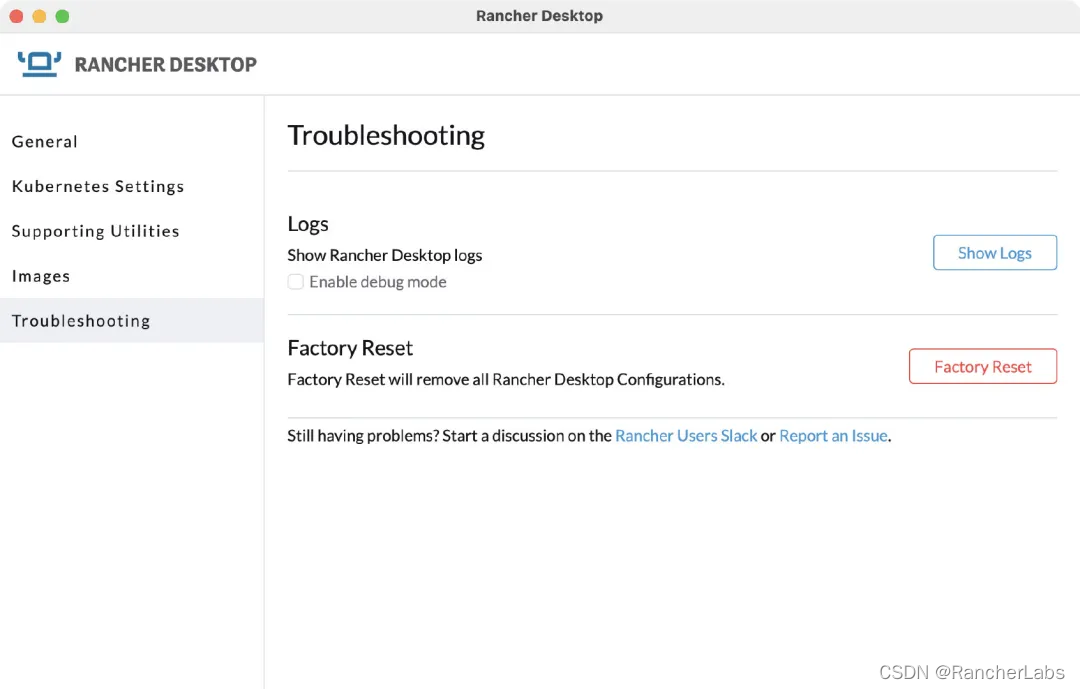Screen dimensions: 1080x689
Task: Click the RANCHER DESKTOP header title
Action: coord(165,65)
